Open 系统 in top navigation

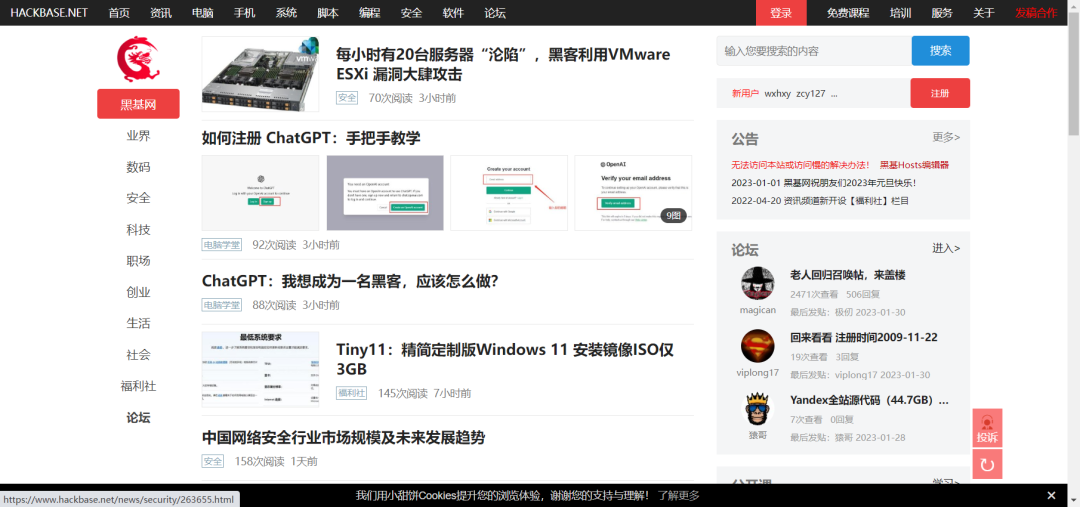[x=287, y=12]
